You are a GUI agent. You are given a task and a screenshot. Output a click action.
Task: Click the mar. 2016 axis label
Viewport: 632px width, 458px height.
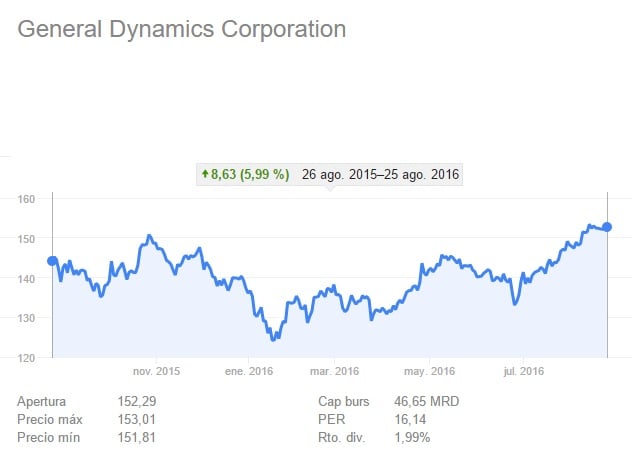click(333, 371)
